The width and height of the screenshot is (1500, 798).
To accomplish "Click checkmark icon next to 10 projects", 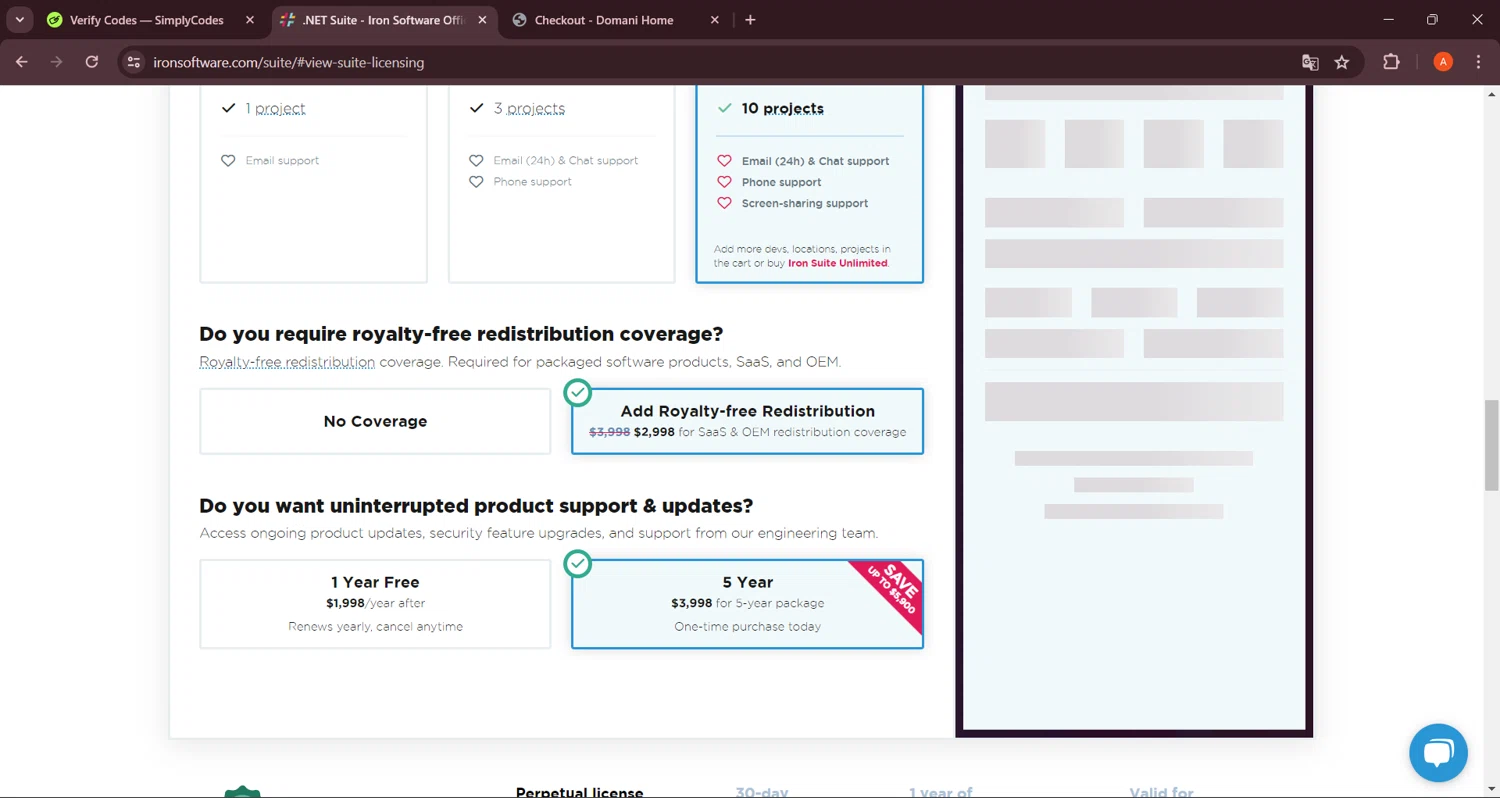I will coord(724,108).
